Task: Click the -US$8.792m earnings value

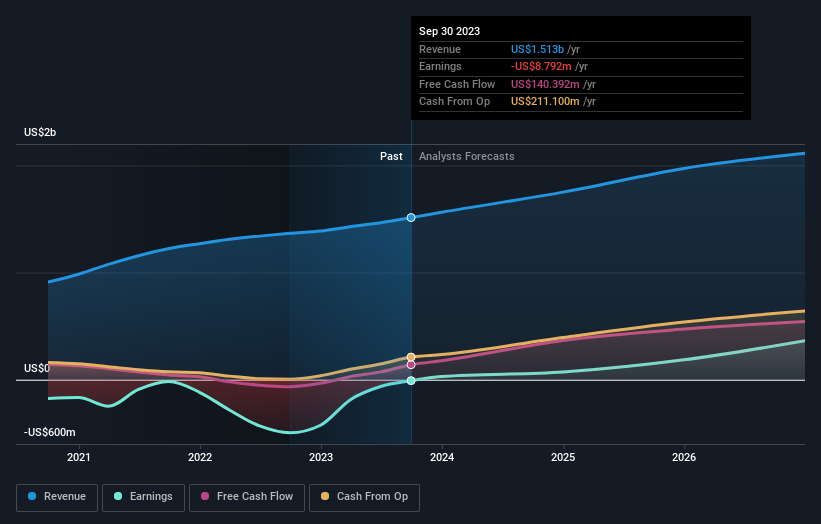Action: pyautogui.click(x=541, y=66)
